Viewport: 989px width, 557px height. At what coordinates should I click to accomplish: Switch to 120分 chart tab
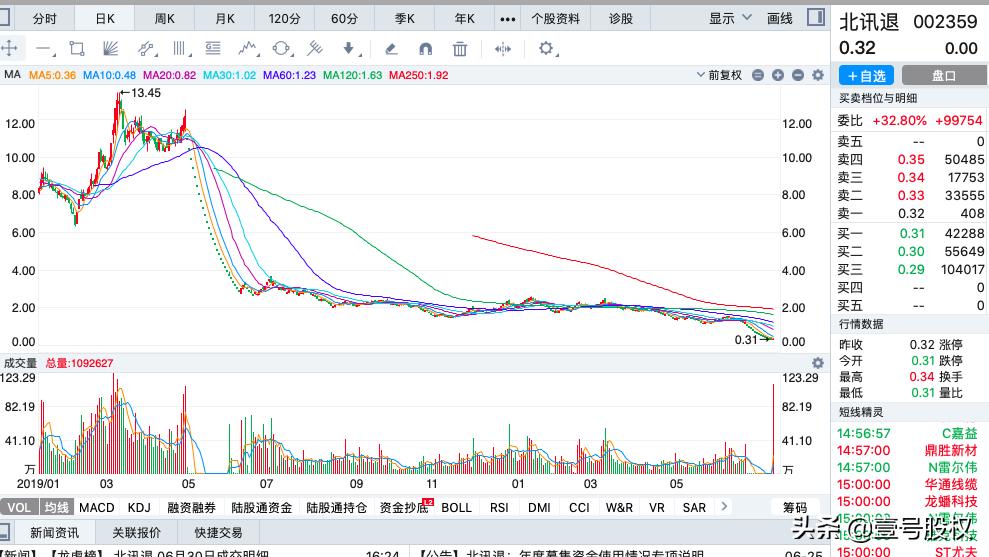[284, 19]
